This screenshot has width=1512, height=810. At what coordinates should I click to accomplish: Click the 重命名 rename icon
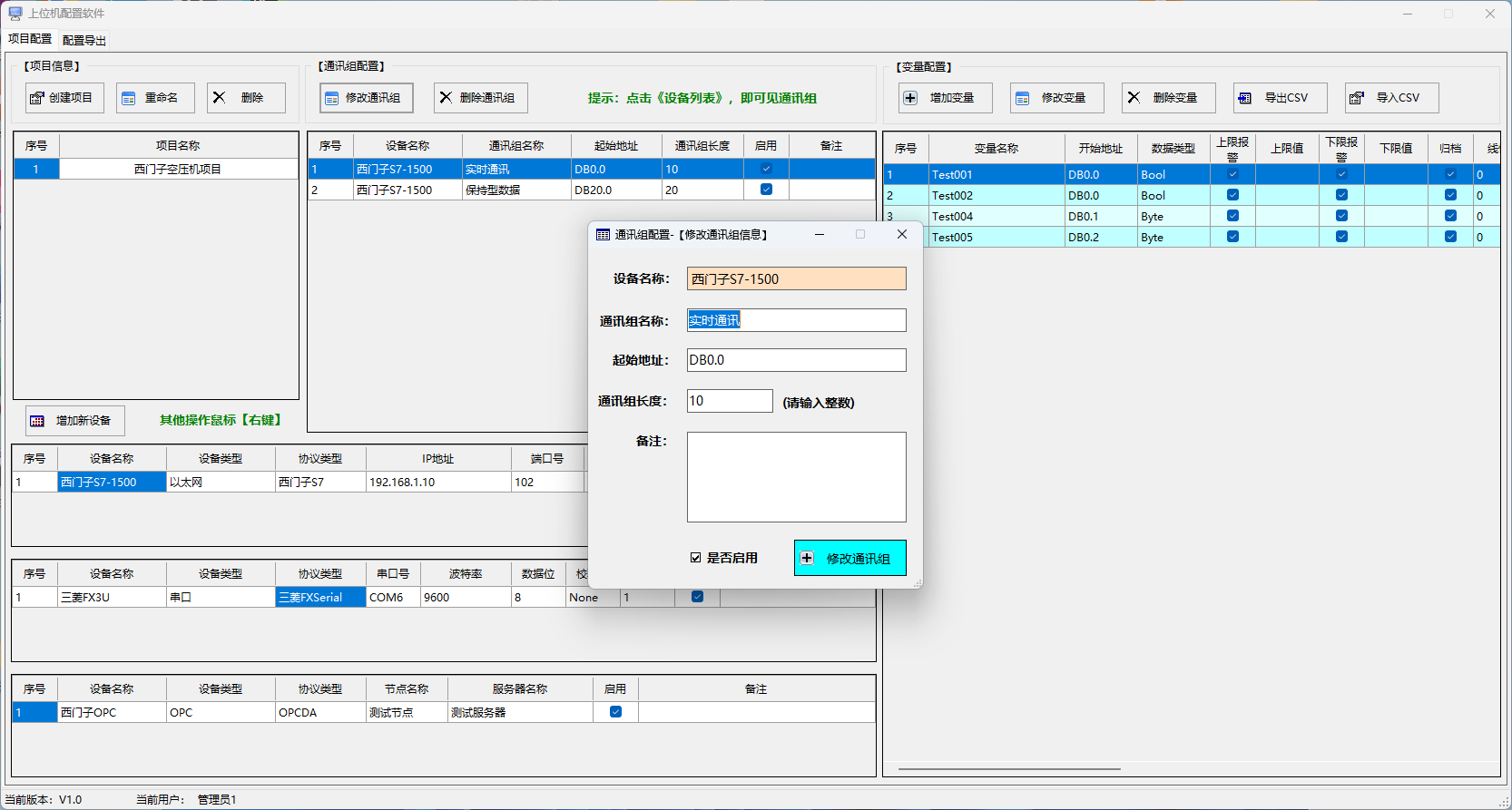[x=129, y=98]
